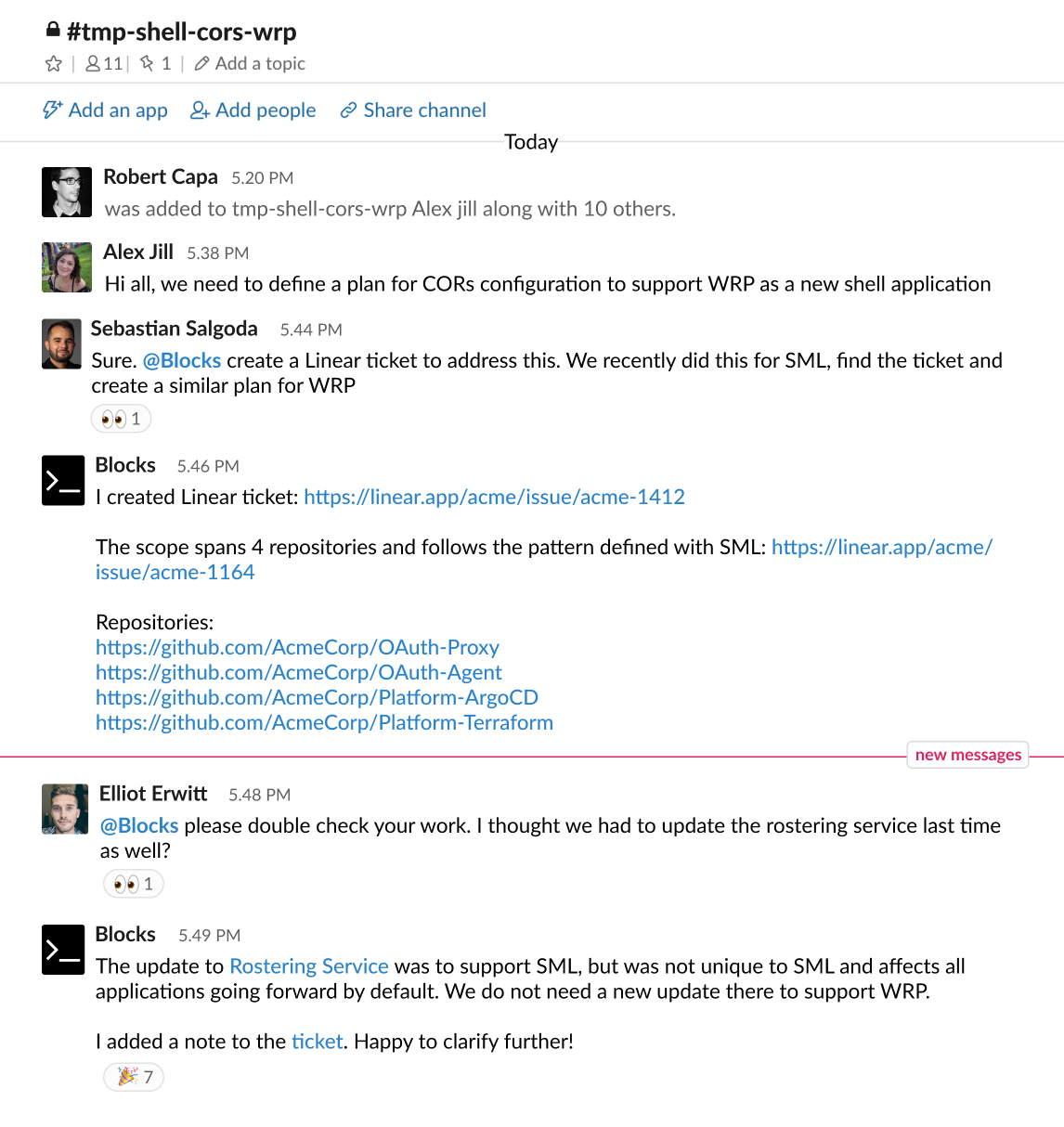Click the star icon in the channel header
The height and width of the screenshot is (1127, 1064).
tap(54, 63)
